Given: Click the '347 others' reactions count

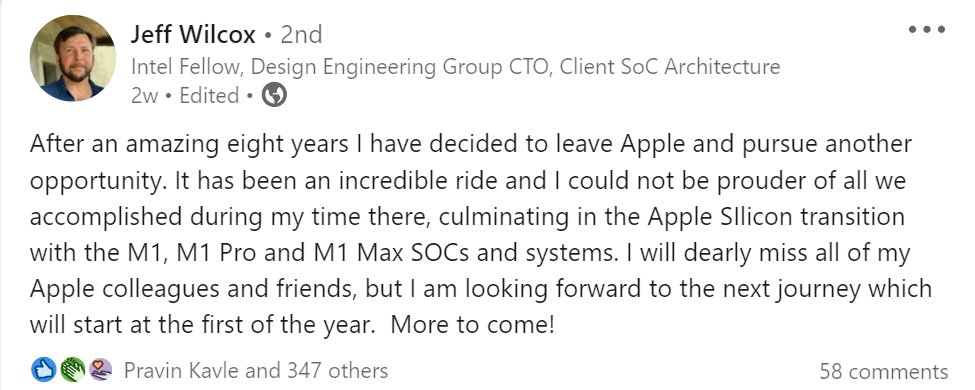Looking at the screenshot, I should point(337,371).
